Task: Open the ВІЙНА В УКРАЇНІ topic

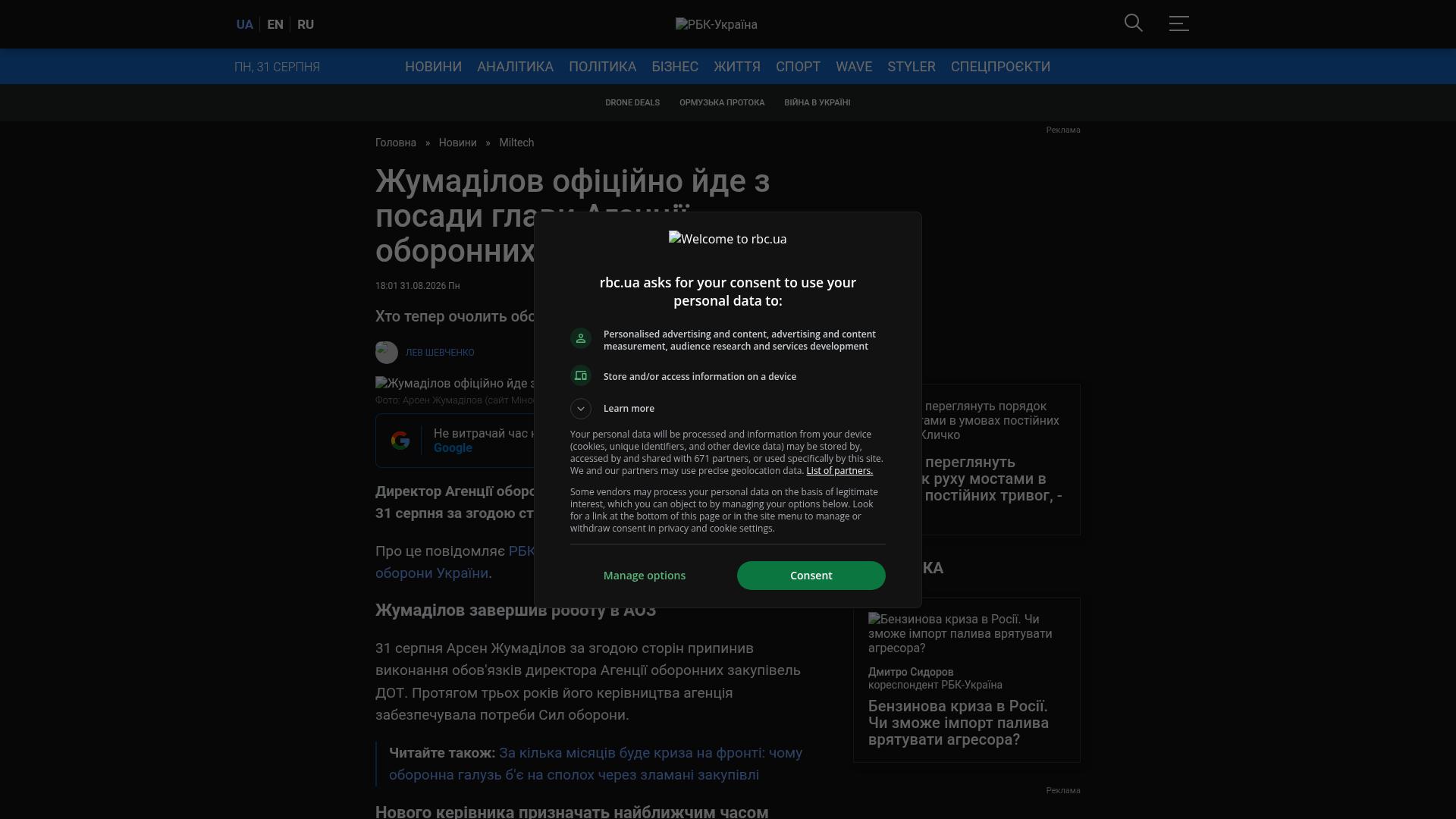Action: click(817, 102)
